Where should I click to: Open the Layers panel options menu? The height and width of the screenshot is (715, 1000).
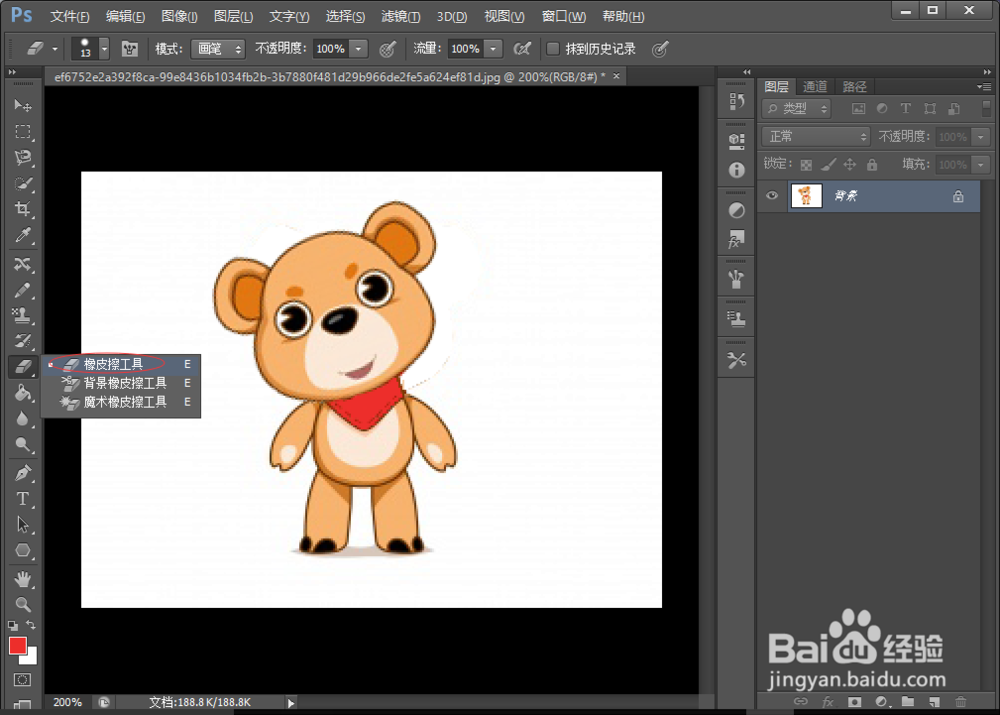tap(983, 86)
